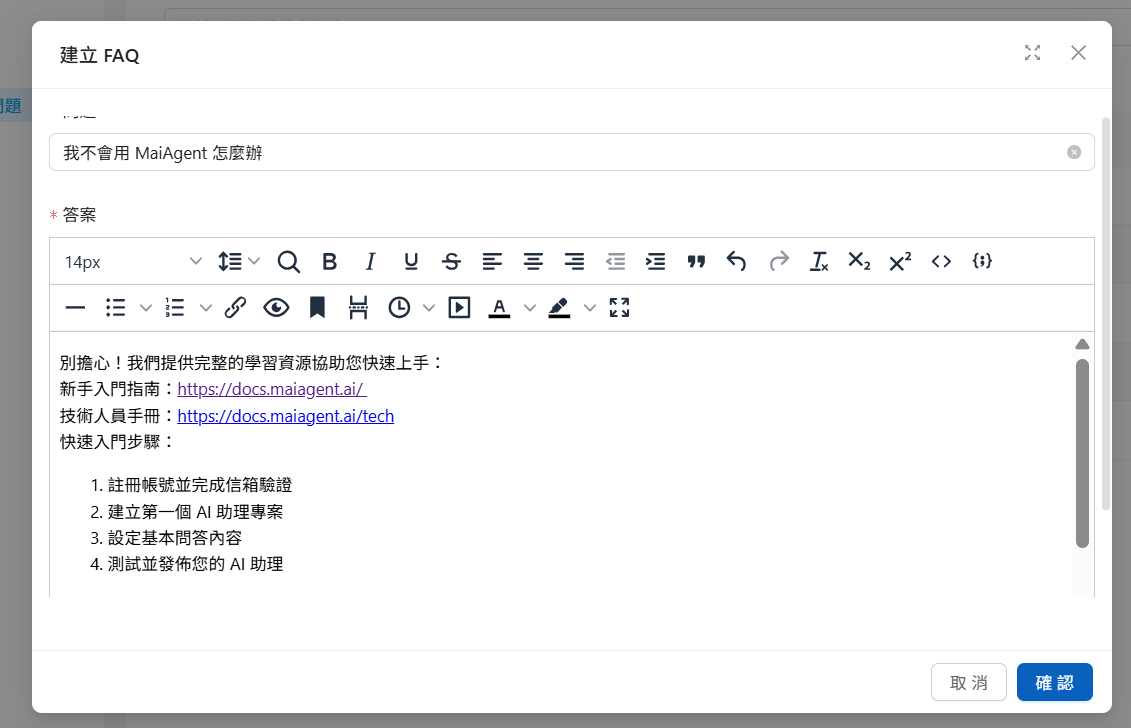Click the search magnifier icon in toolbar
1131x728 pixels.
[288, 262]
